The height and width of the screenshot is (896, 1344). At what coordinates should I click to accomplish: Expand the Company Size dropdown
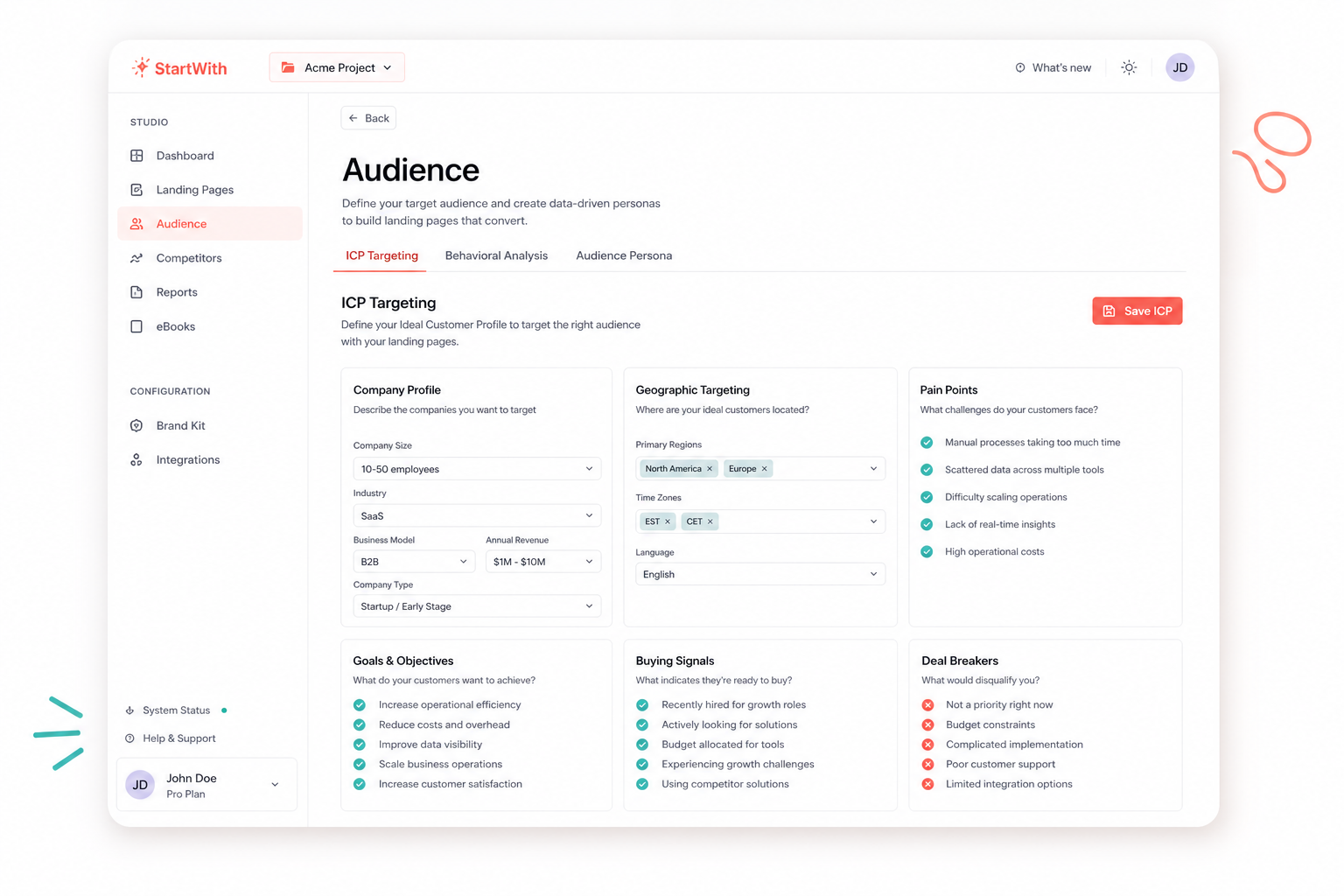(x=477, y=469)
